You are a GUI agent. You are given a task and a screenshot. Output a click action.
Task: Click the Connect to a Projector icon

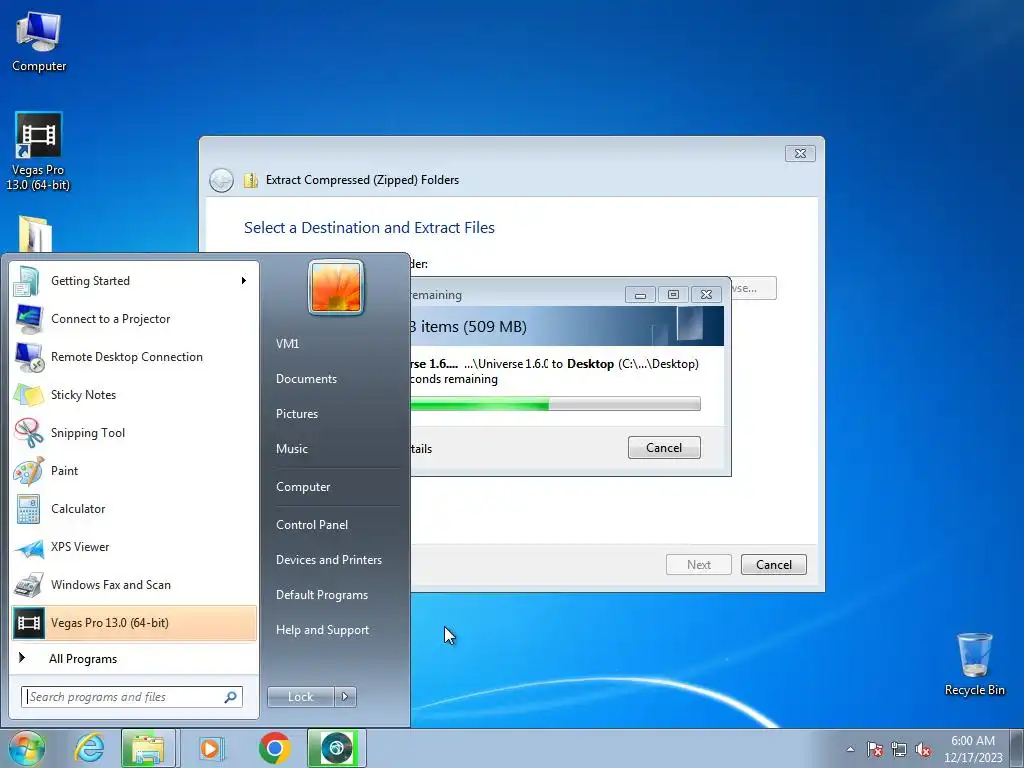(29, 319)
